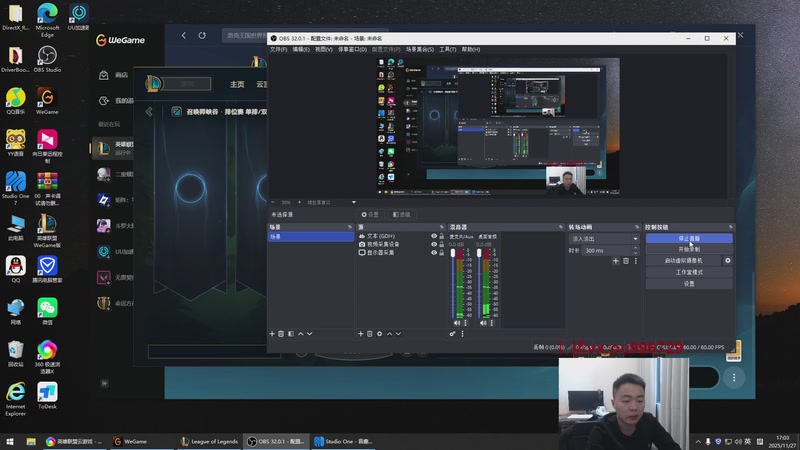Viewport: 800px width, 450px height.
Task: Pop out the Scenes dock panel
Action: click(x=350, y=227)
